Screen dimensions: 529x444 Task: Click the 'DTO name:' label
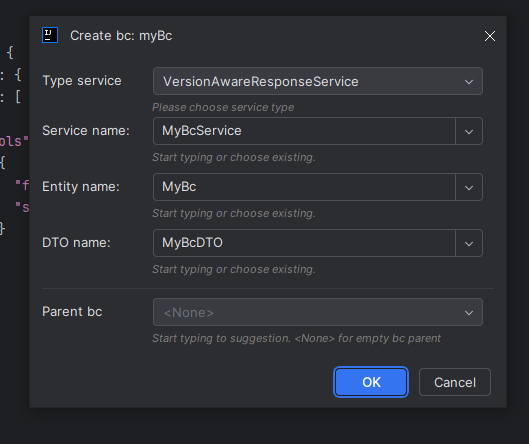click(x=76, y=243)
